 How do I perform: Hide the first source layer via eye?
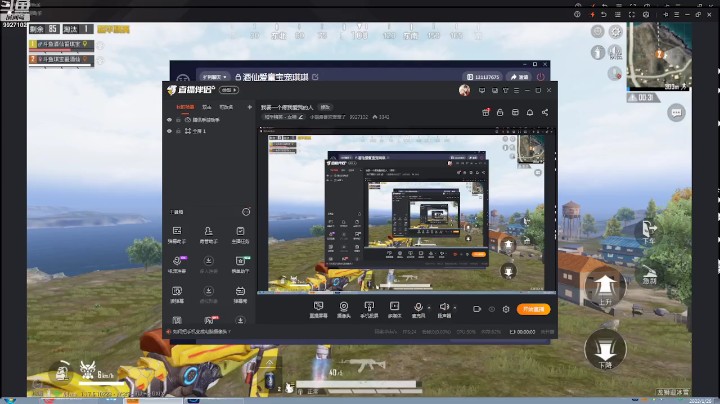(169, 120)
